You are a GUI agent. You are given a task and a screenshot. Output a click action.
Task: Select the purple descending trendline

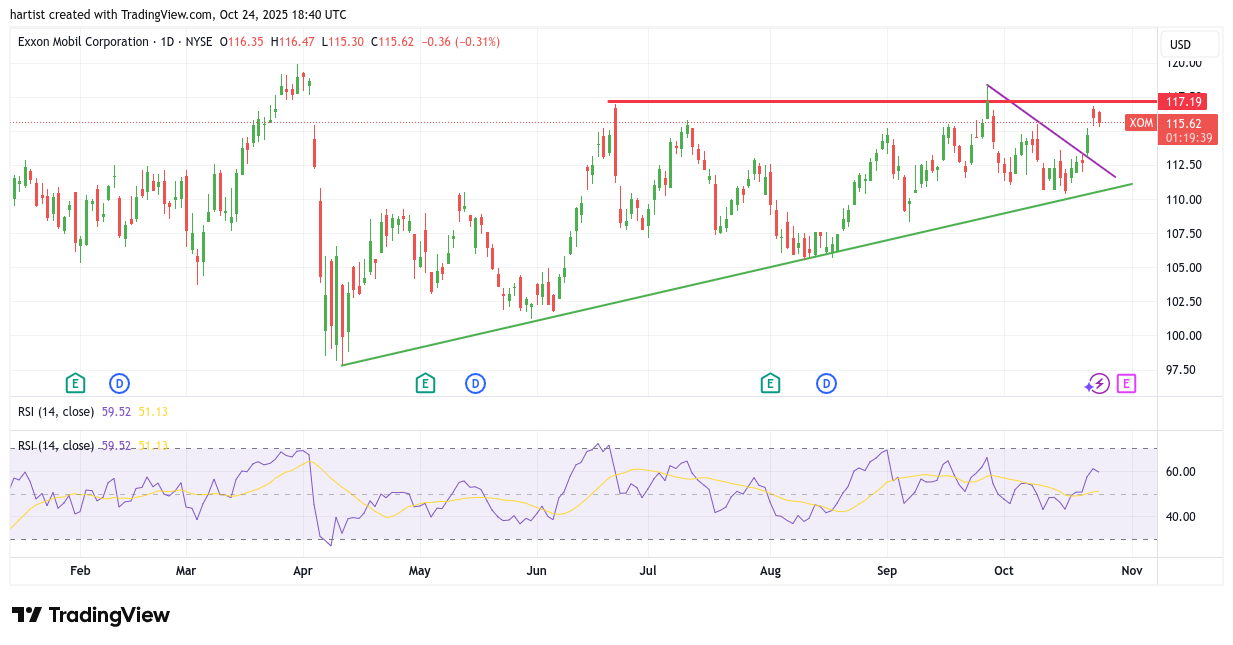point(1050,130)
